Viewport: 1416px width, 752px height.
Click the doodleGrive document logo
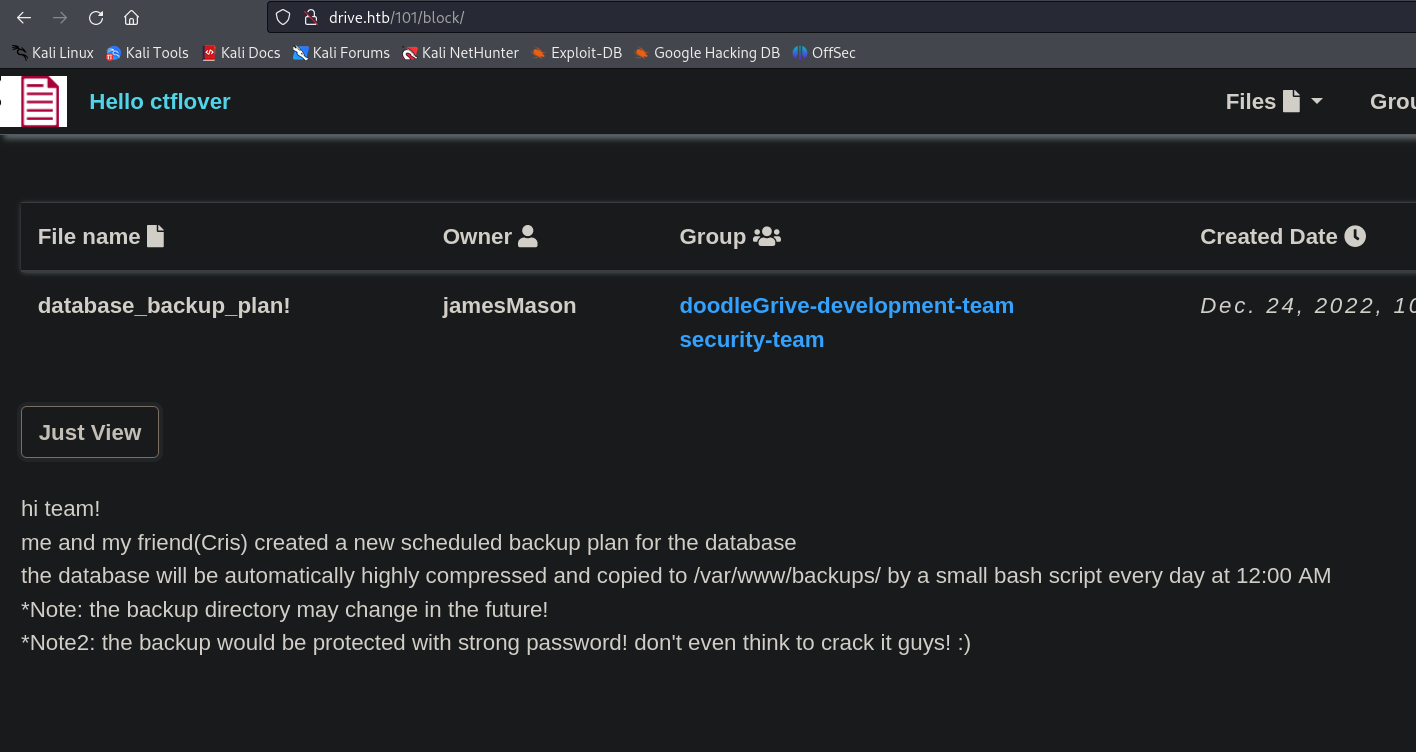[x=38, y=101]
